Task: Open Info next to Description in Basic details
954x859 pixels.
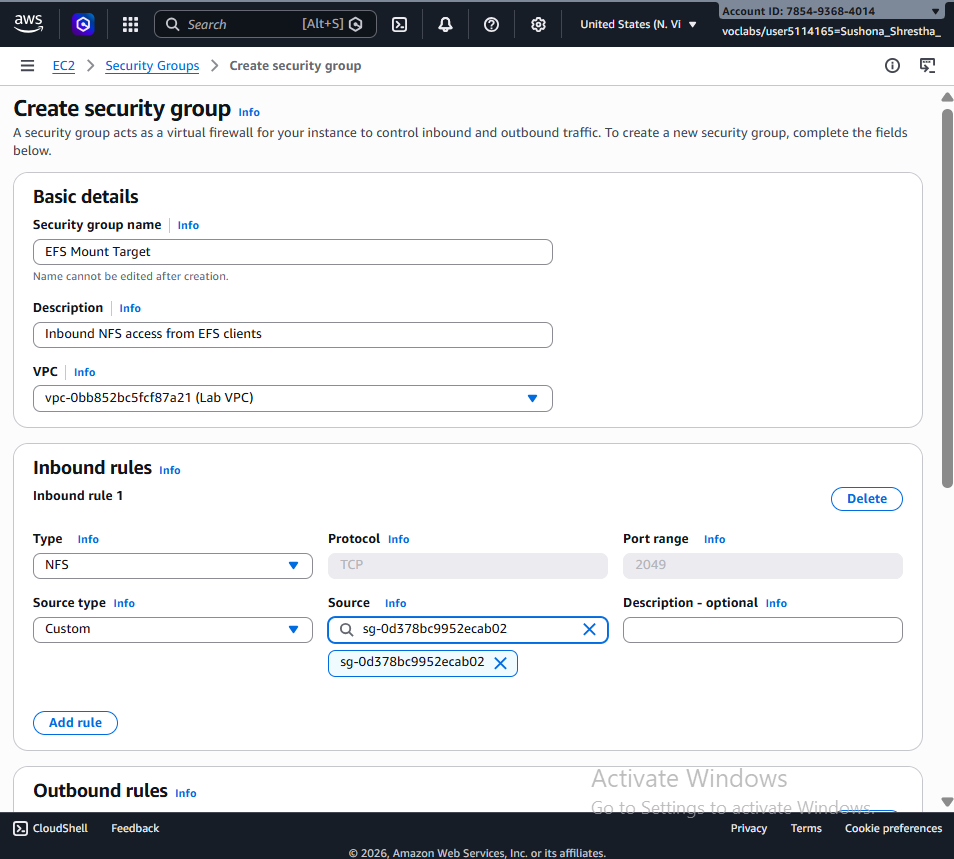Action: [x=130, y=308]
